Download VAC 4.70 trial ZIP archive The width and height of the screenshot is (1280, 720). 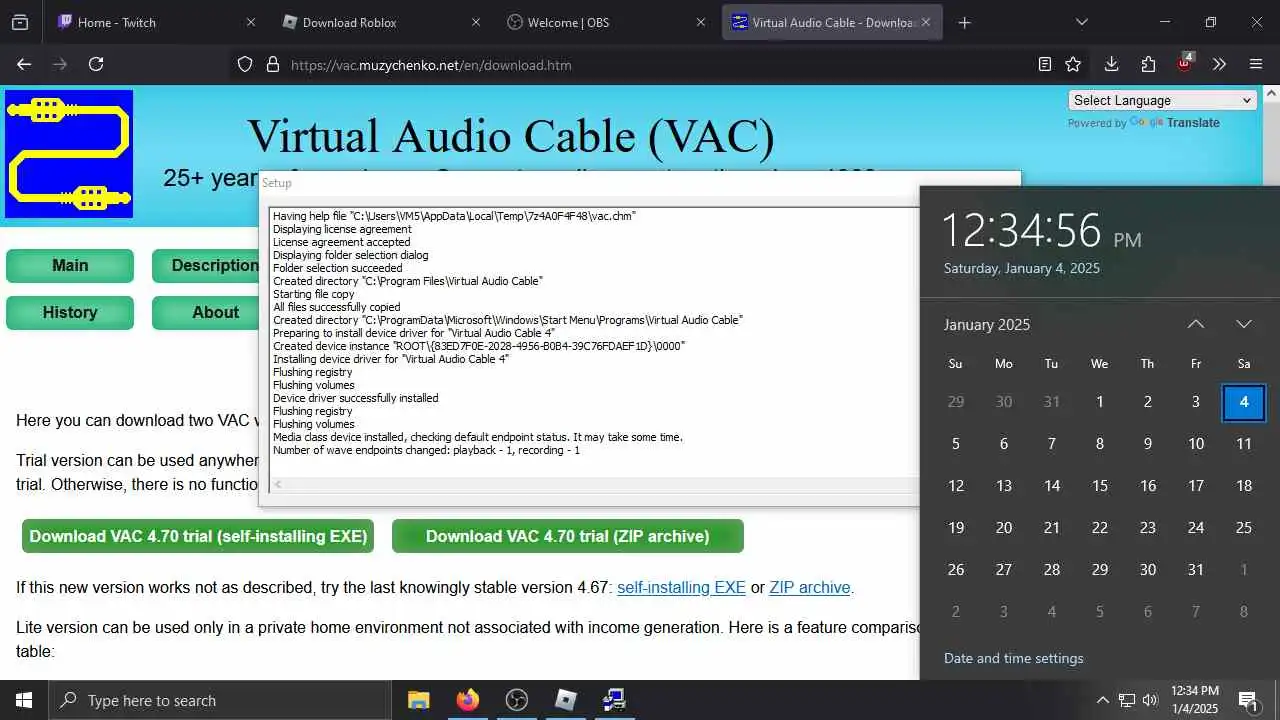[568, 536]
